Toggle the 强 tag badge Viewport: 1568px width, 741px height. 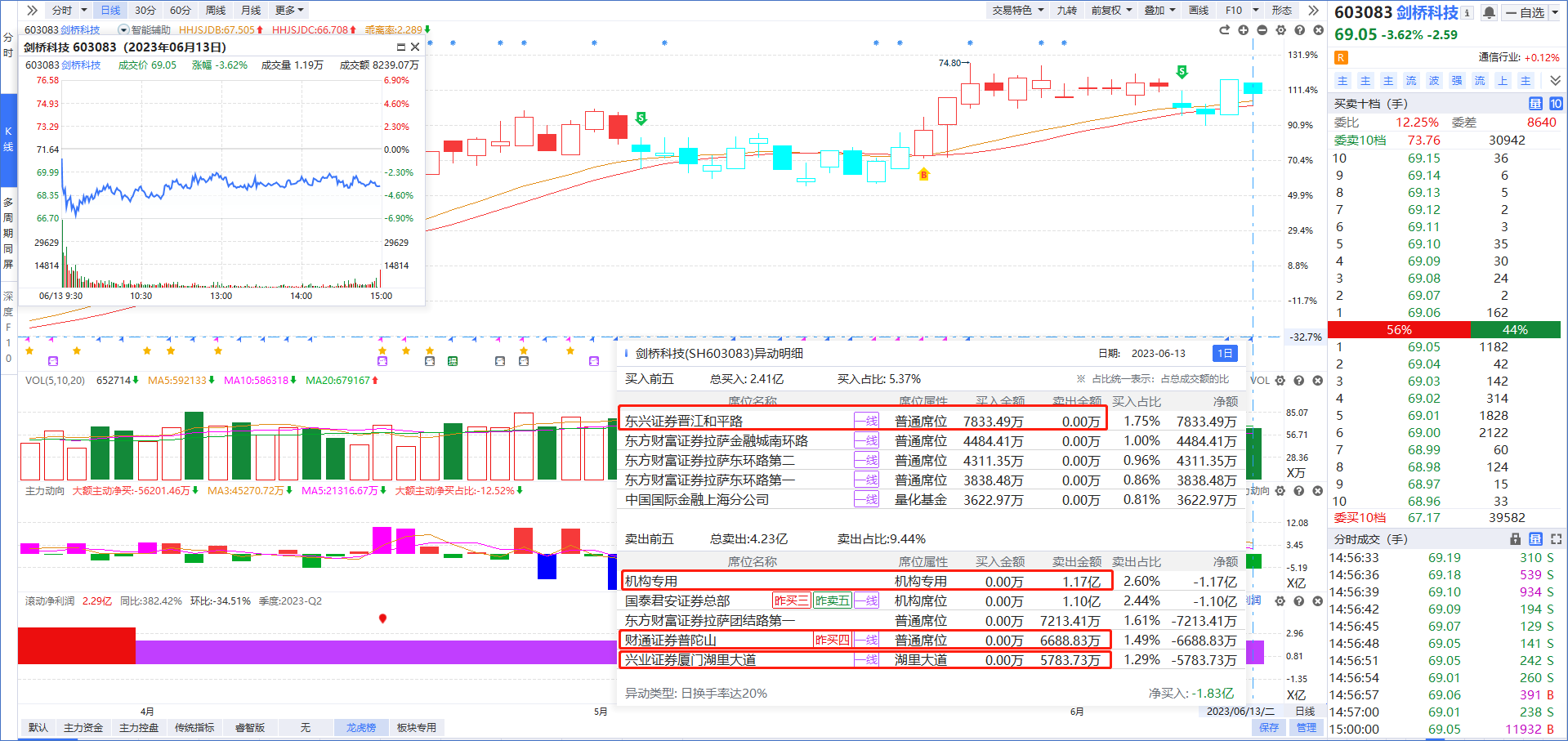pyautogui.click(x=1457, y=81)
